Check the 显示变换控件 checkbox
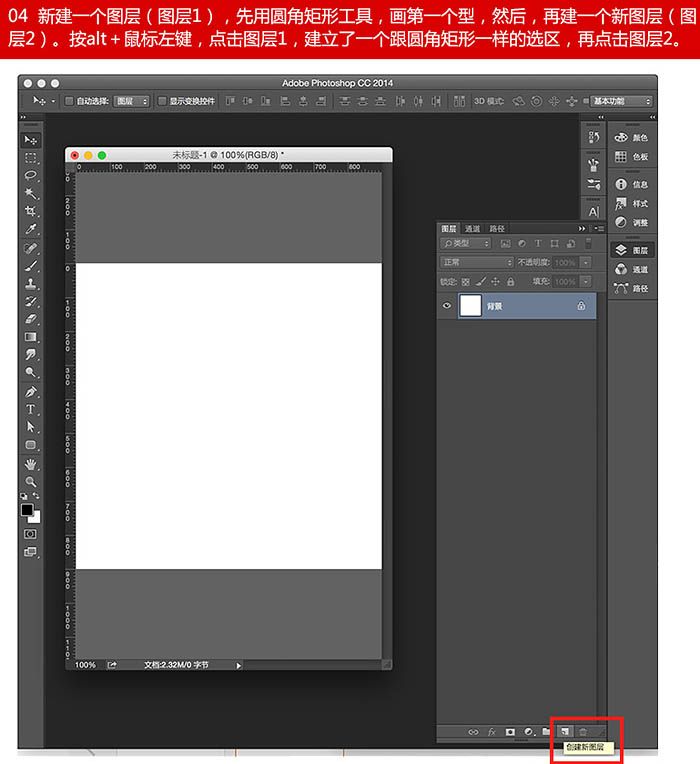 (162, 101)
